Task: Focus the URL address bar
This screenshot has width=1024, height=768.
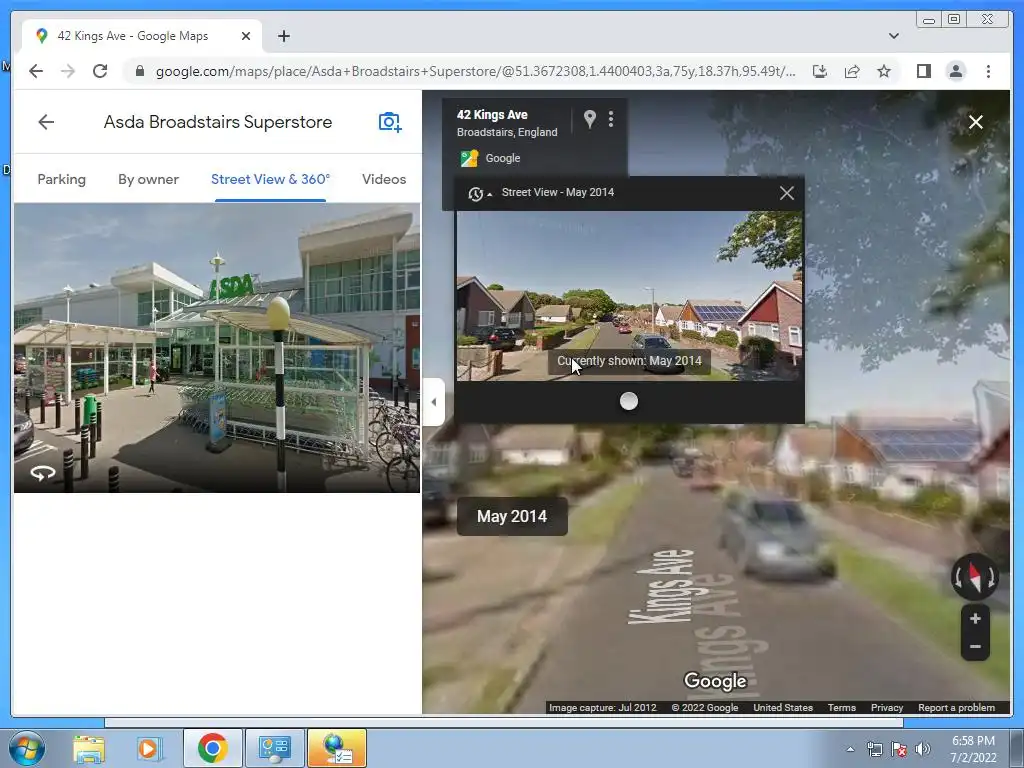Action: tap(475, 71)
